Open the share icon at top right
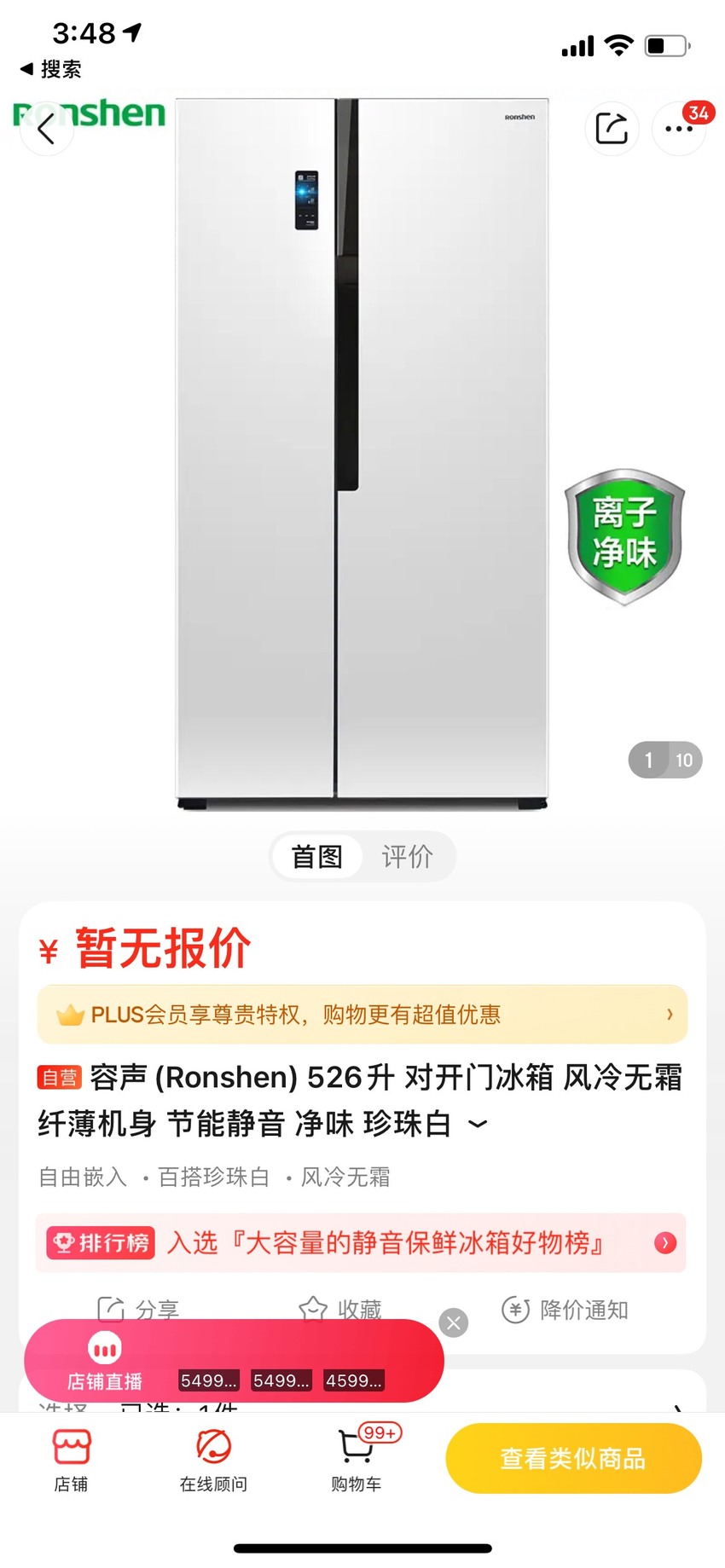The height and width of the screenshot is (1568, 725). click(x=612, y=129)
